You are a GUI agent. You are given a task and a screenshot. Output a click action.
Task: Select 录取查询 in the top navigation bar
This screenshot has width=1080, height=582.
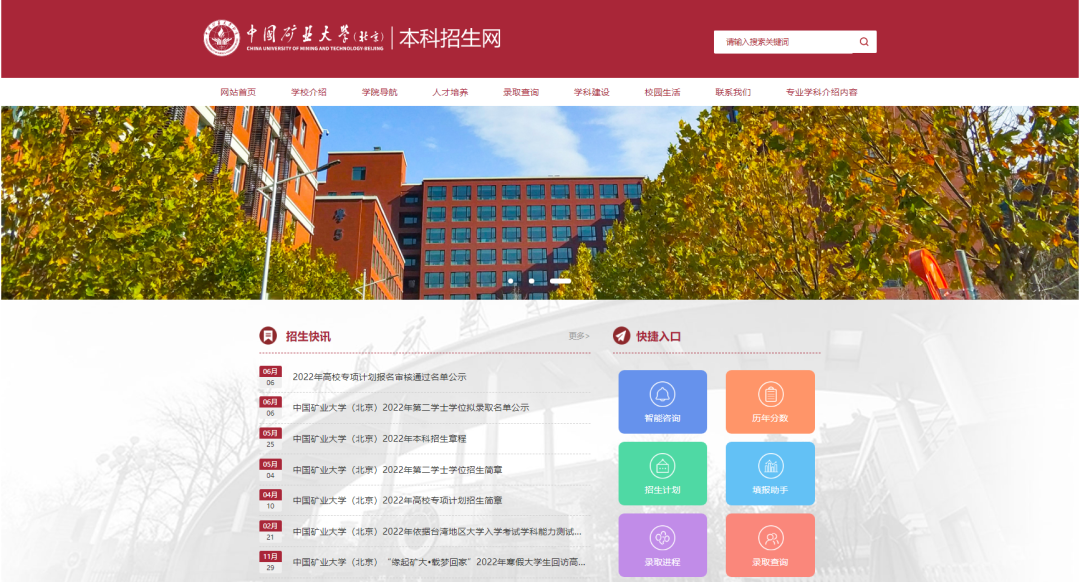(x=521, y=92)
